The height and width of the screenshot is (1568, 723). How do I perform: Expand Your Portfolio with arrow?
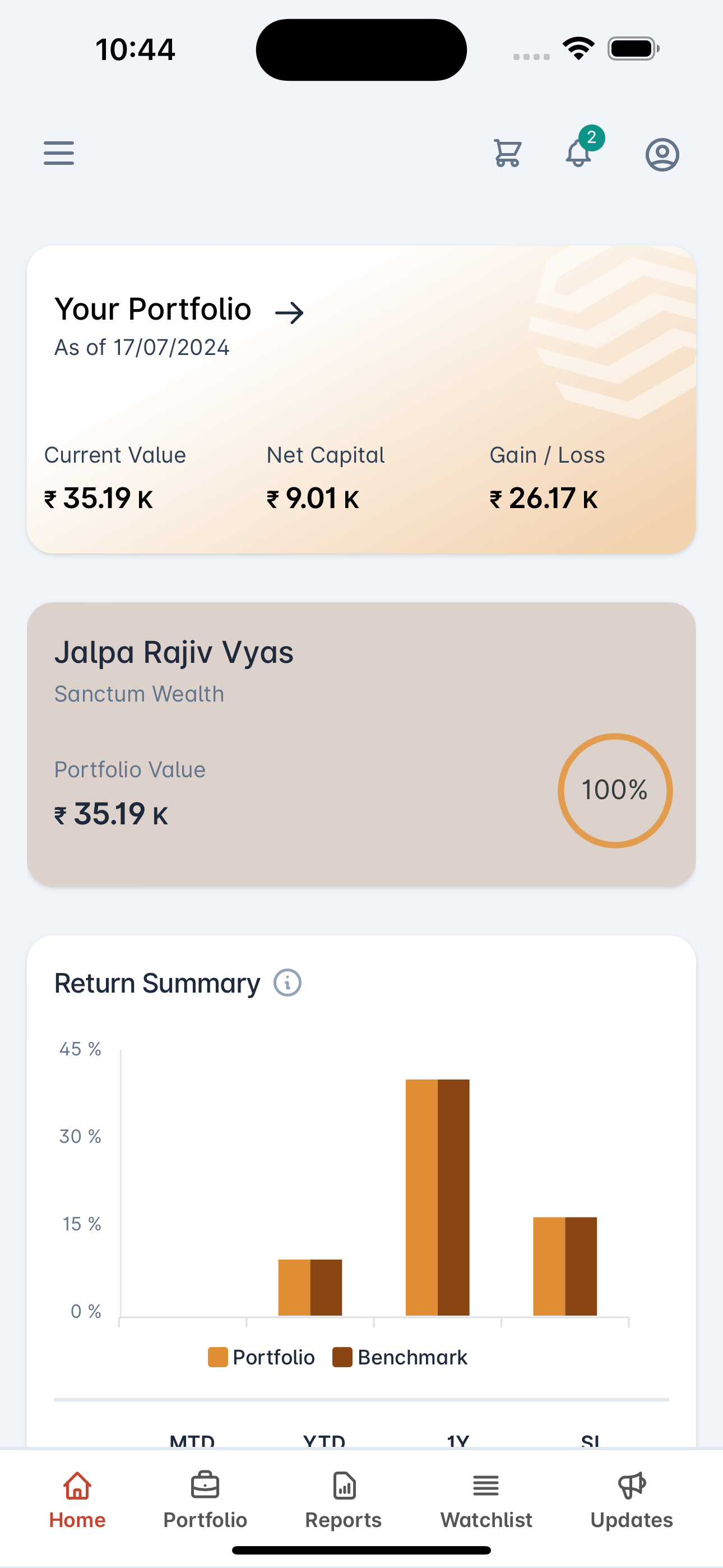289,313
